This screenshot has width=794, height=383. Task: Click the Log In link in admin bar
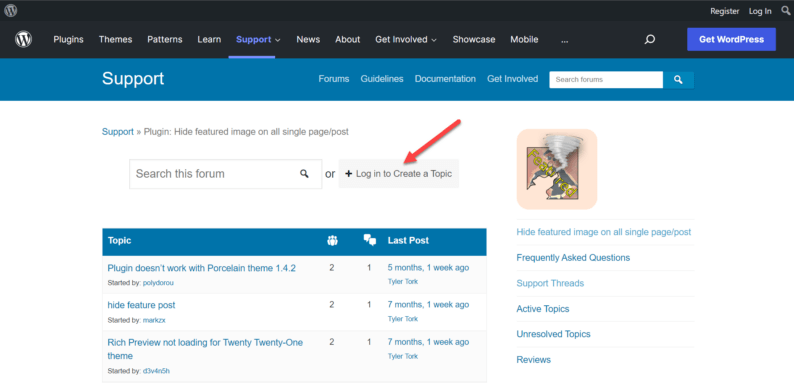pyautogui.click(x=760, y=11)
